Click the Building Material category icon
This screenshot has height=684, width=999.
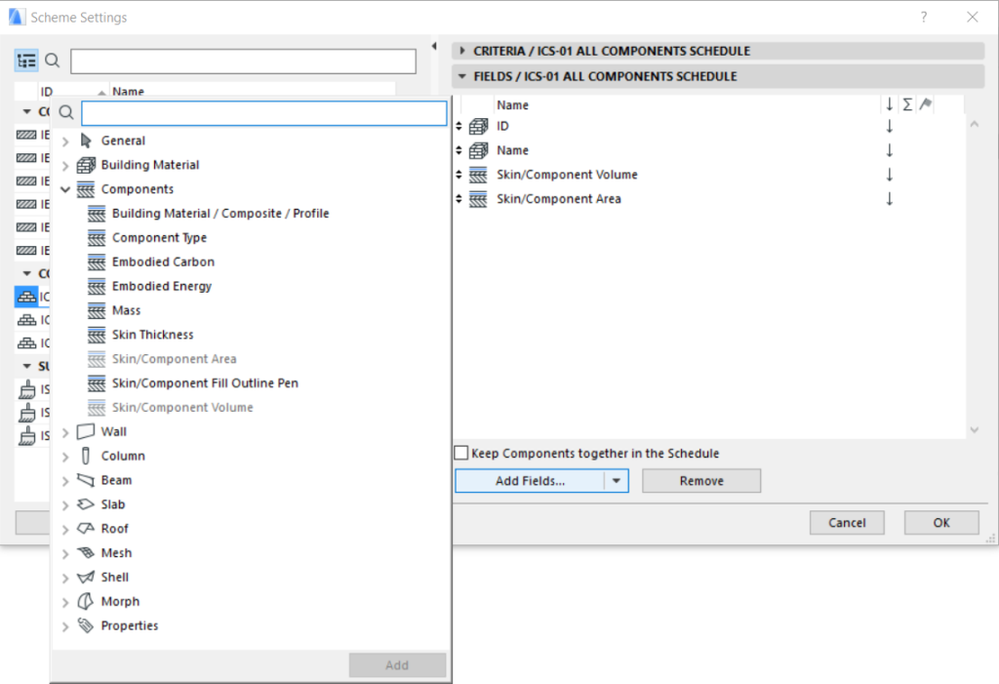click(x=86, y=165)
